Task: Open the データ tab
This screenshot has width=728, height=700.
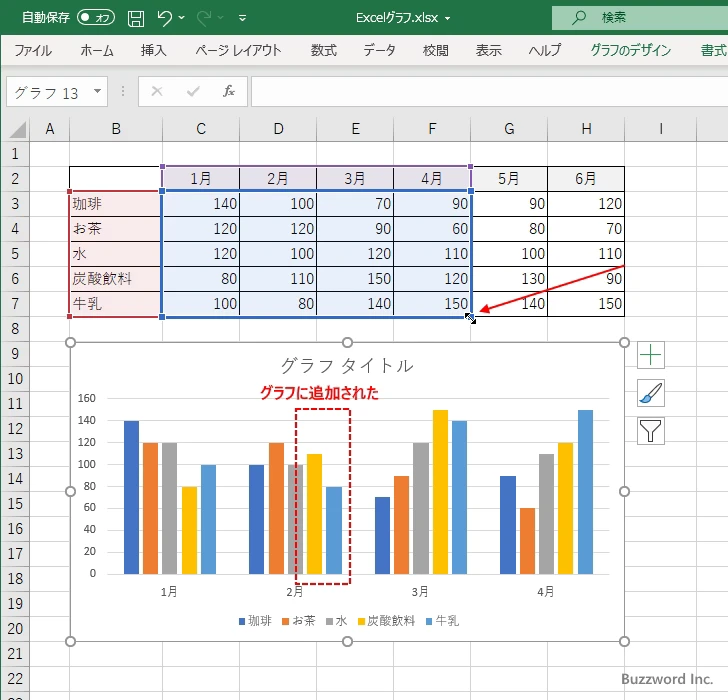Action: pyautogui.click(x=379, y=50)
